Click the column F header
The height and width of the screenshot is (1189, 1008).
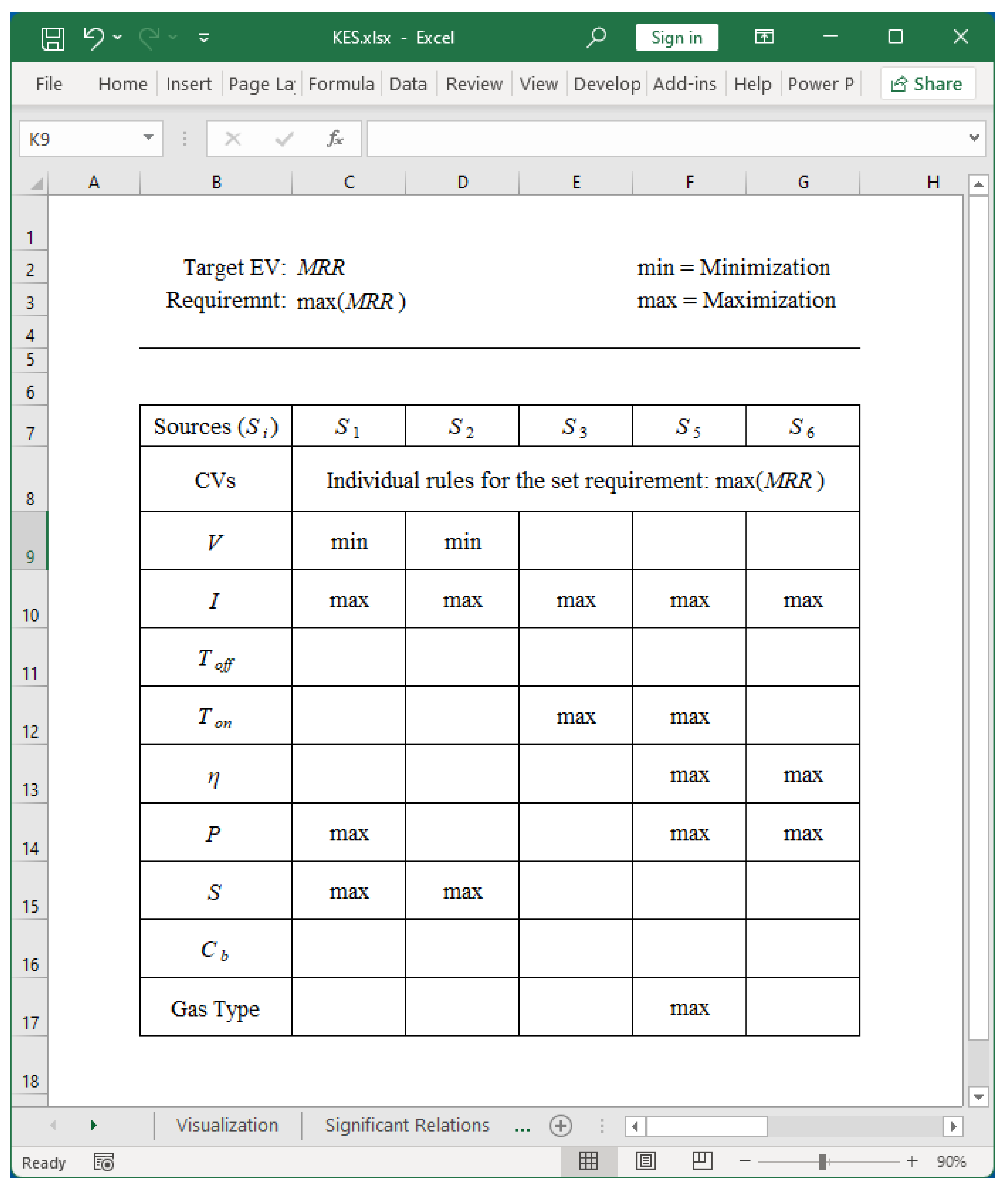(x=689, y=182)
